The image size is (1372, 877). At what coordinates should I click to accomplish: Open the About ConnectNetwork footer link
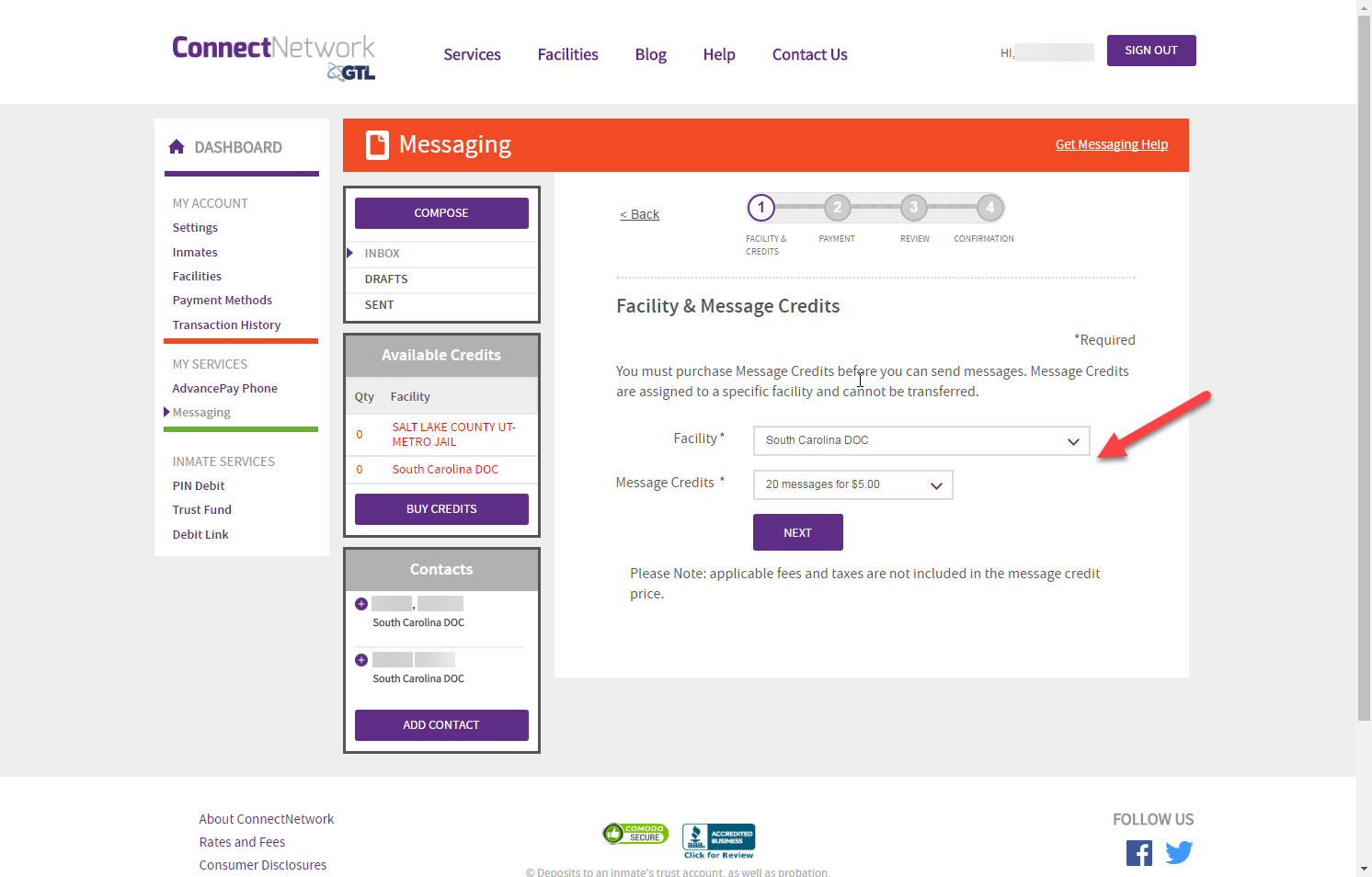click(x=267, y=819)
